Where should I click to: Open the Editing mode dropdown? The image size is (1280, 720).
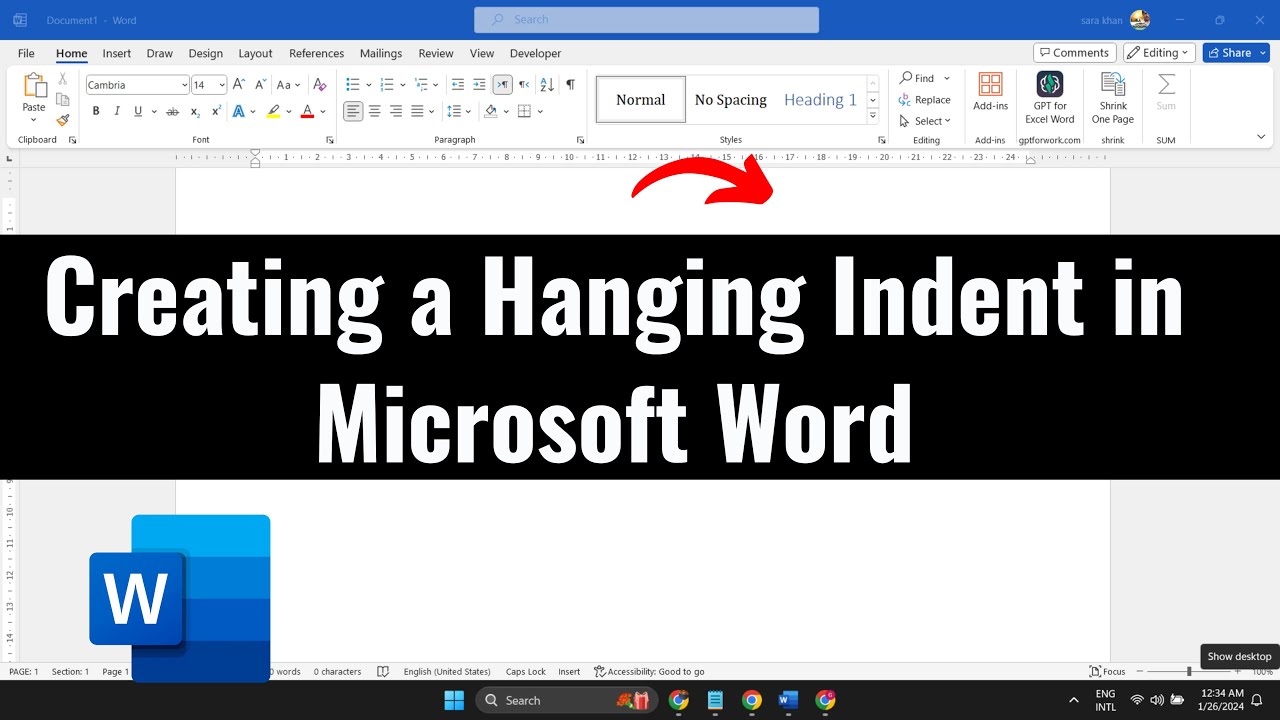pyautogui.click(x=1159, y=53)
